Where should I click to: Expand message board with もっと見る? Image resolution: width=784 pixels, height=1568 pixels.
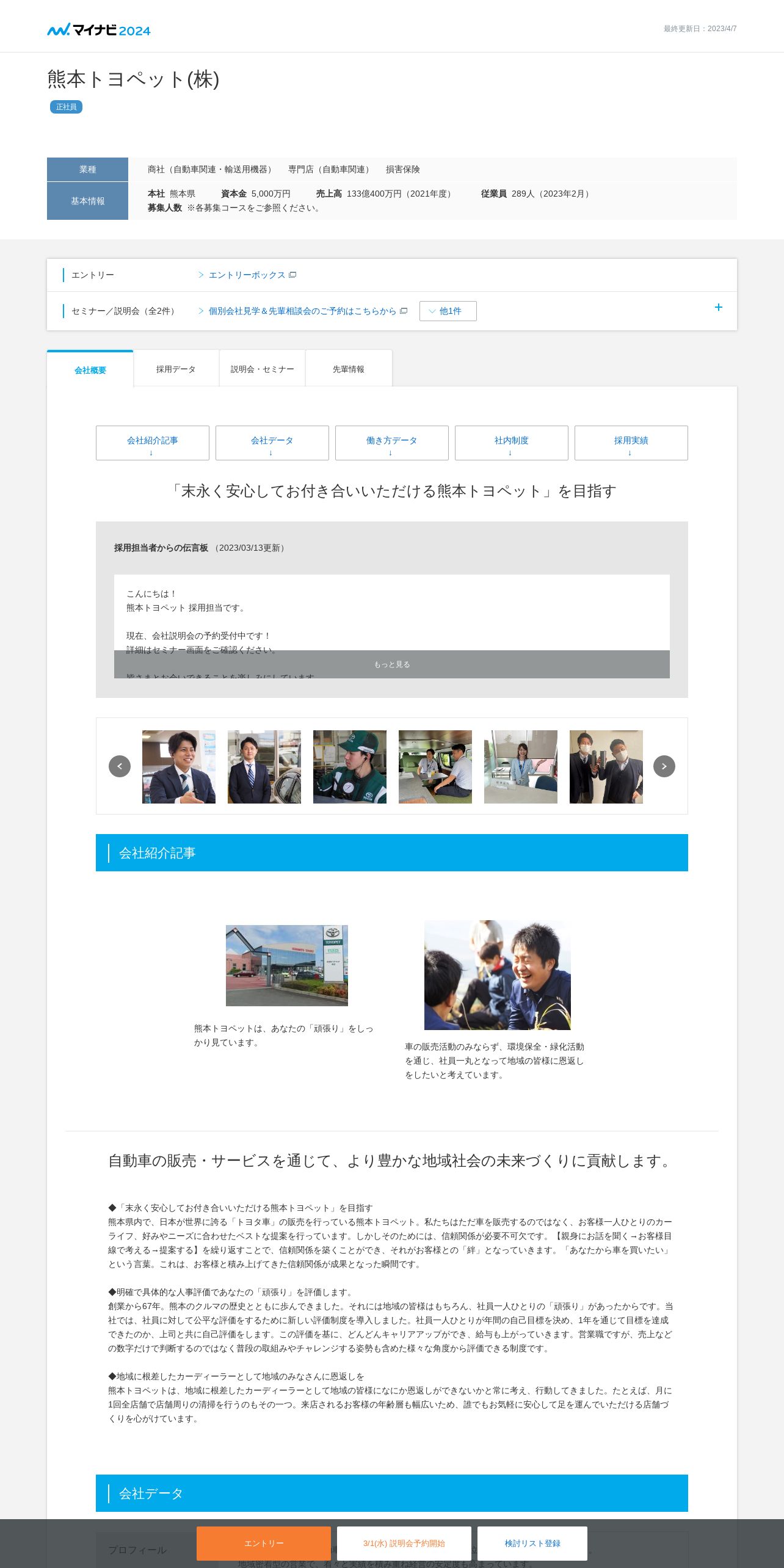click(x=392, y=664)
